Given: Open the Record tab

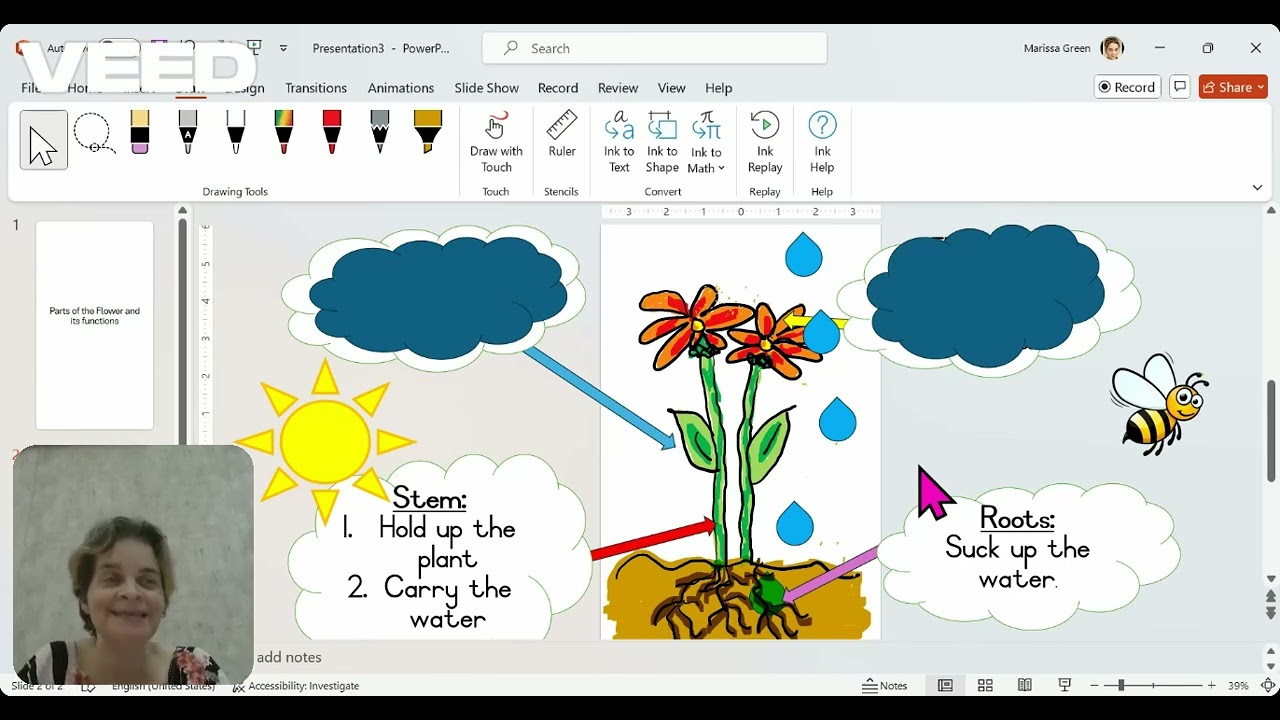Looking at the screenshot, I should pos(558,88).
